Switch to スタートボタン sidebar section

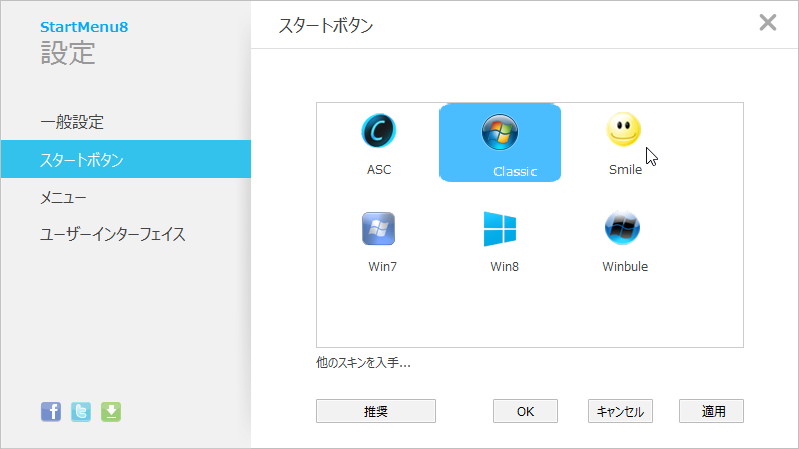pyautogui.click(x=126, y=160)
